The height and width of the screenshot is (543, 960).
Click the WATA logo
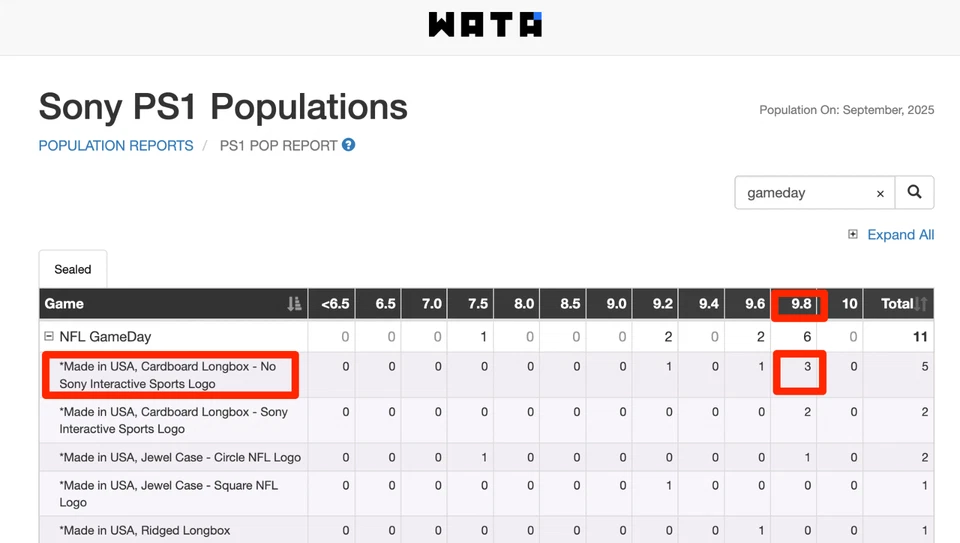[485, 25]
